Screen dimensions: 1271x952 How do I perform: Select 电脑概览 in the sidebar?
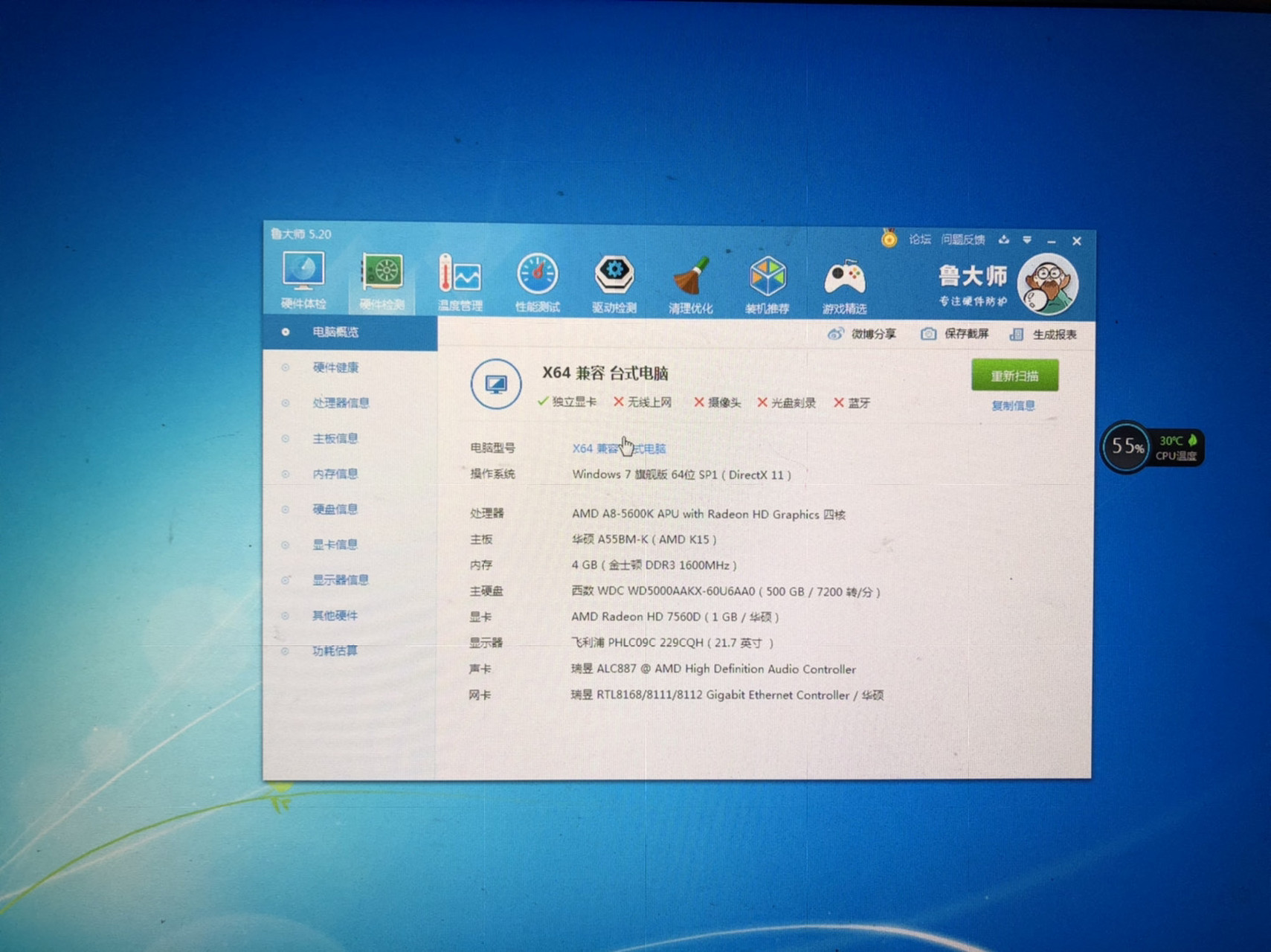click(x=350, y=332)
